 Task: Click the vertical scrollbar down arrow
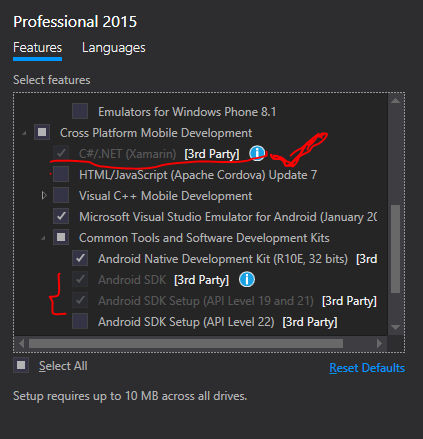tap(395, 327)
